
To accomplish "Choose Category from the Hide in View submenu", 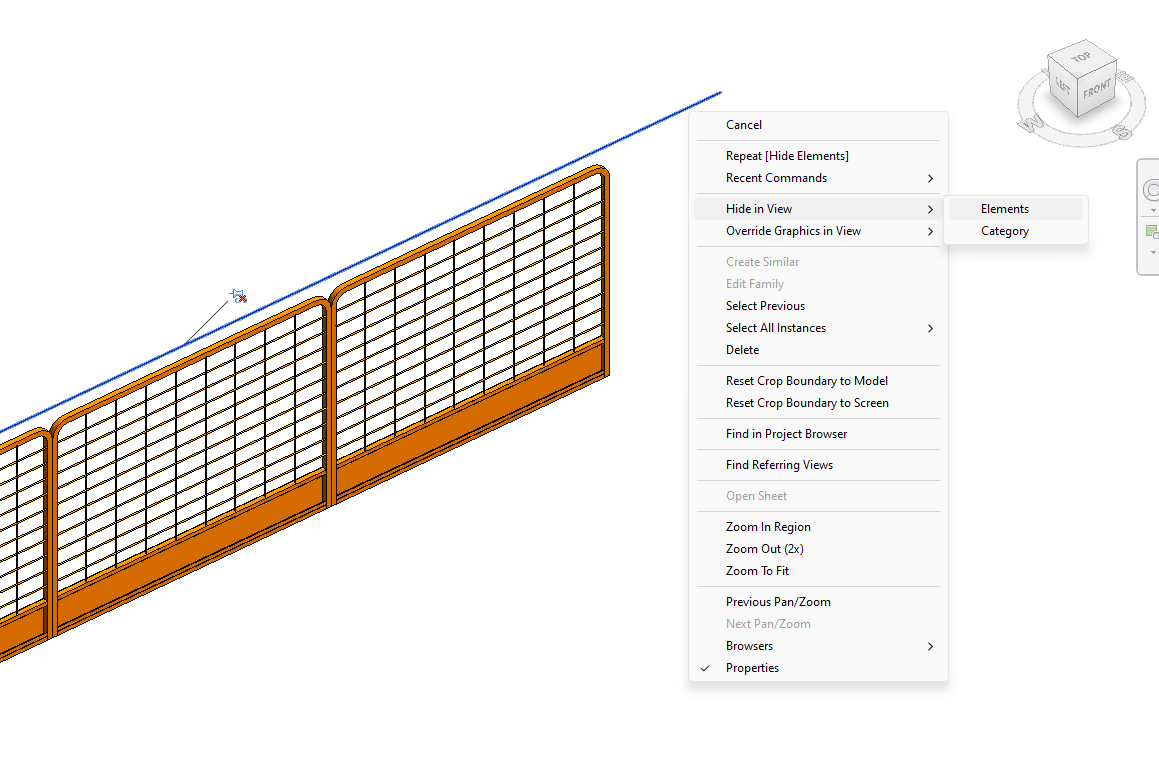I will (x=1005, y=230).
